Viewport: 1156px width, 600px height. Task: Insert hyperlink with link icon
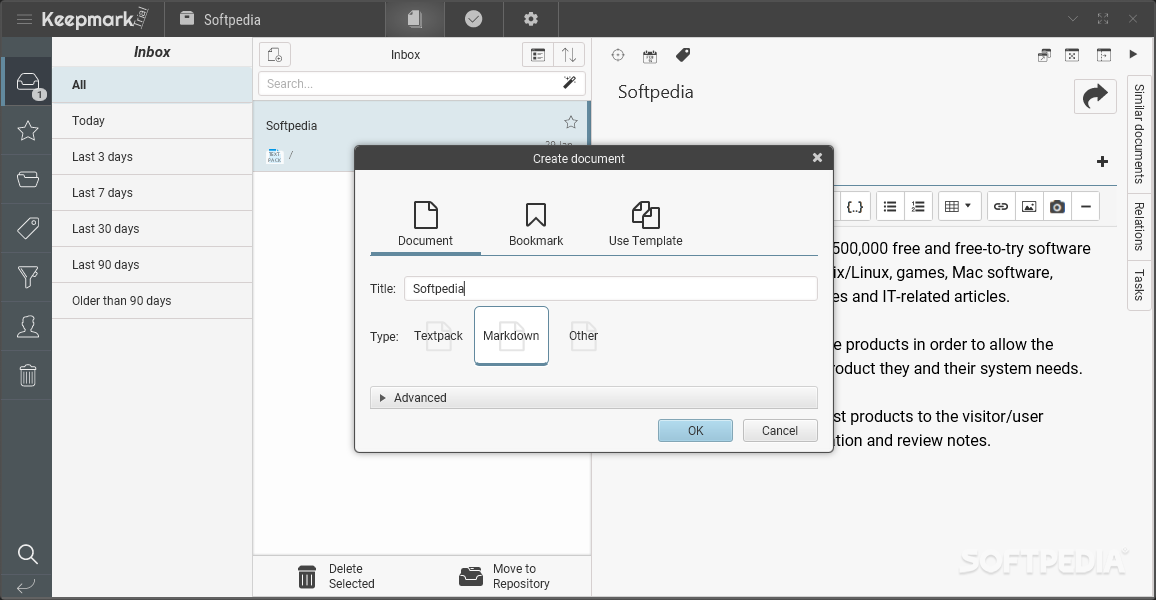[1000, 206]
